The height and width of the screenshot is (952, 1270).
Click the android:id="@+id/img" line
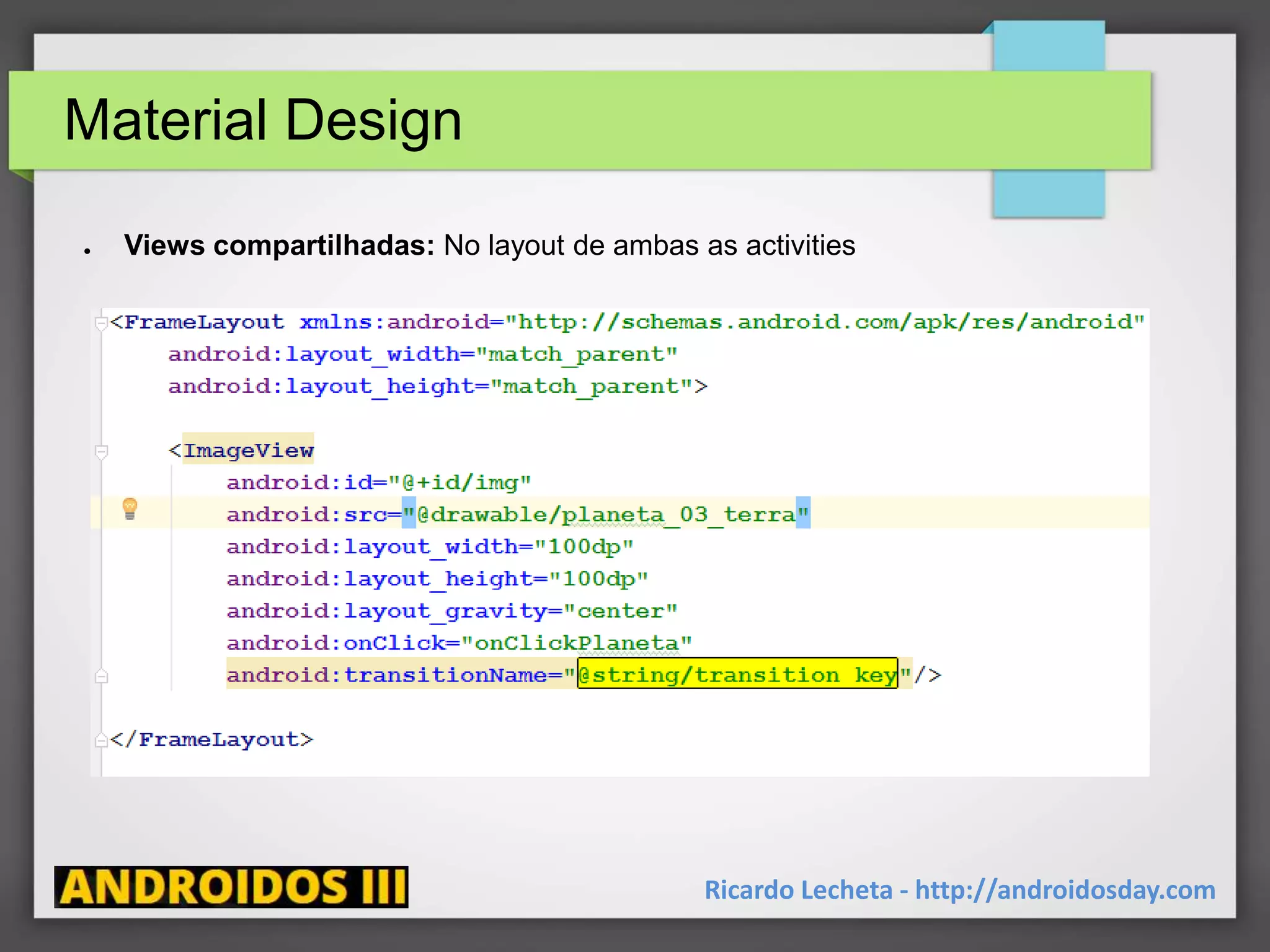[x=379, y=482]
